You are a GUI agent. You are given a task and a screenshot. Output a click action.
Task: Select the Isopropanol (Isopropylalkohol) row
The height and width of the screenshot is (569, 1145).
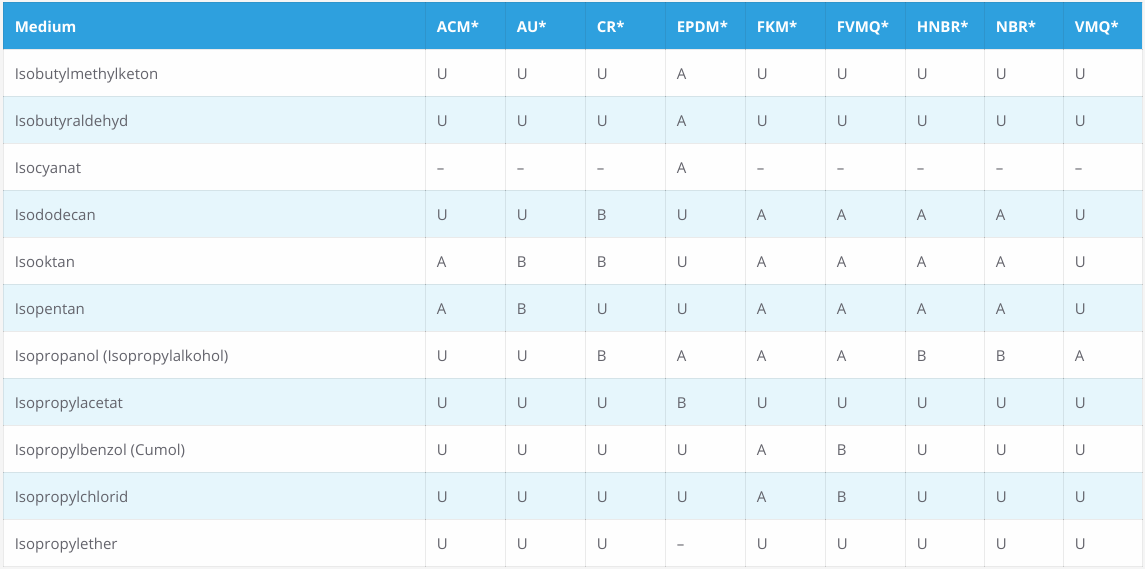tap(572, 356)
